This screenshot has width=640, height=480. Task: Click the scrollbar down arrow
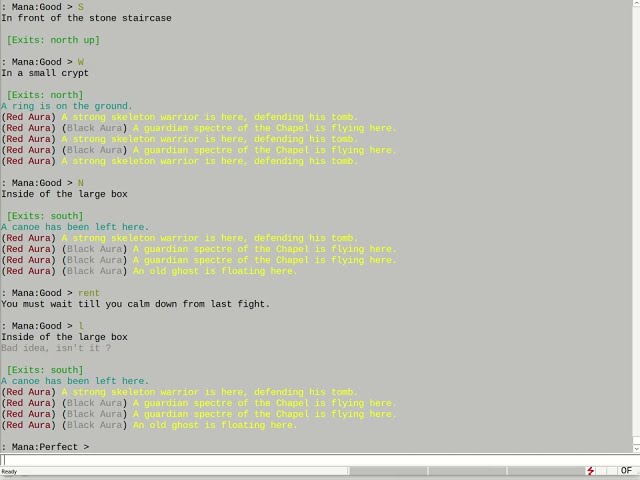[636, 449]
